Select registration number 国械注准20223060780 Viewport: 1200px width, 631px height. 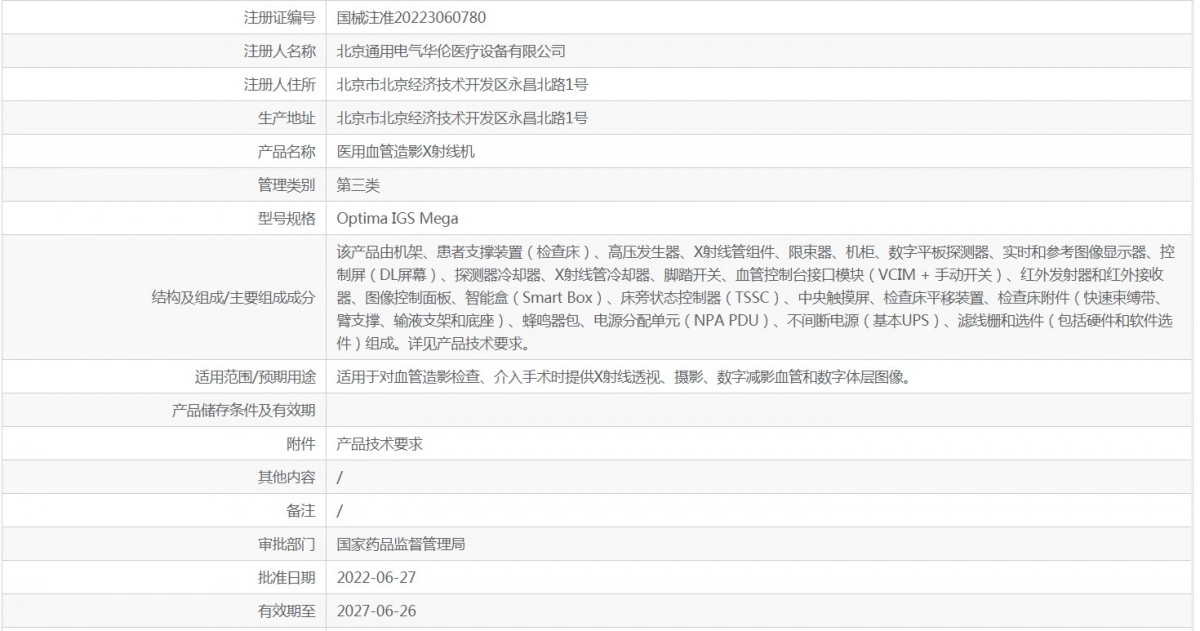click(412, 17)
